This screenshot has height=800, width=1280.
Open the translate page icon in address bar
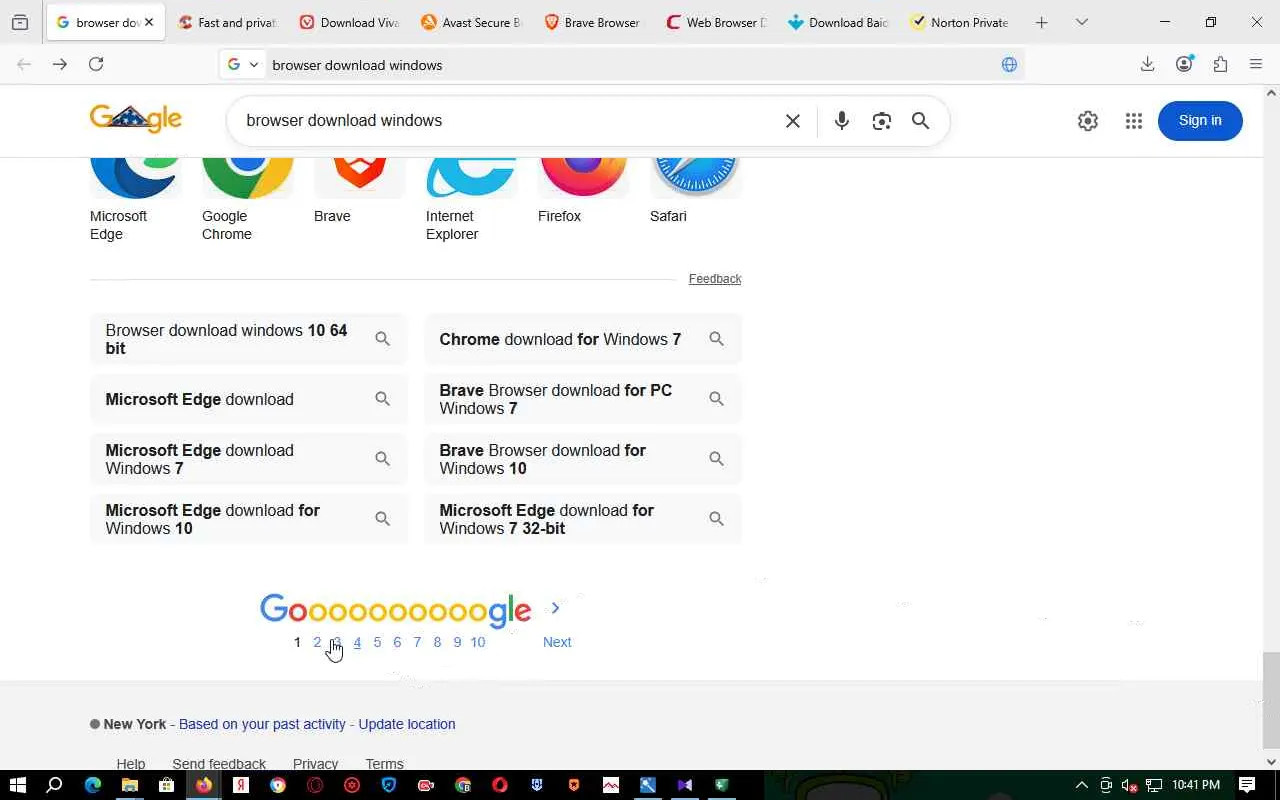[1009, 64]
